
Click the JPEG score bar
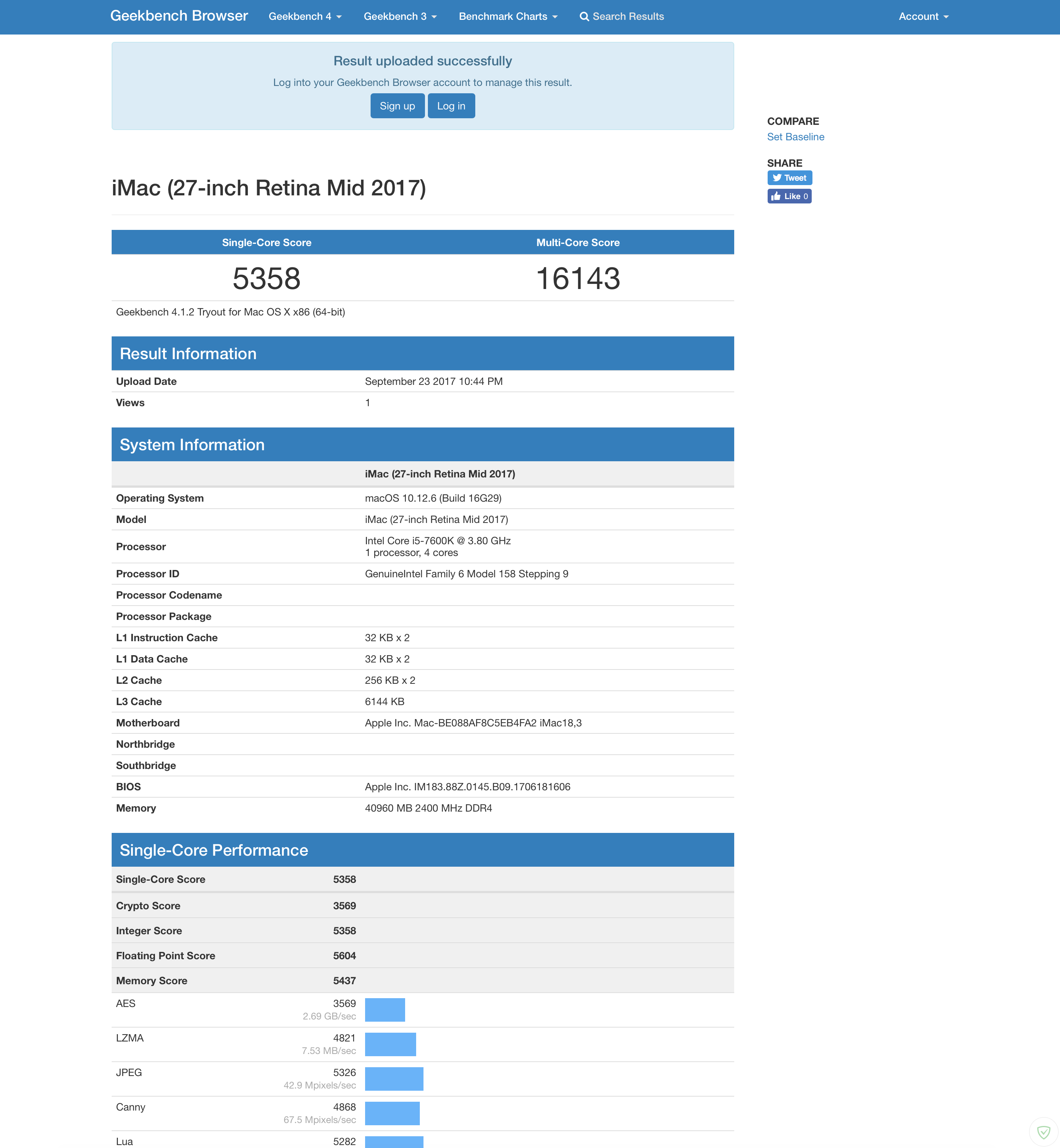[394, 1079]
